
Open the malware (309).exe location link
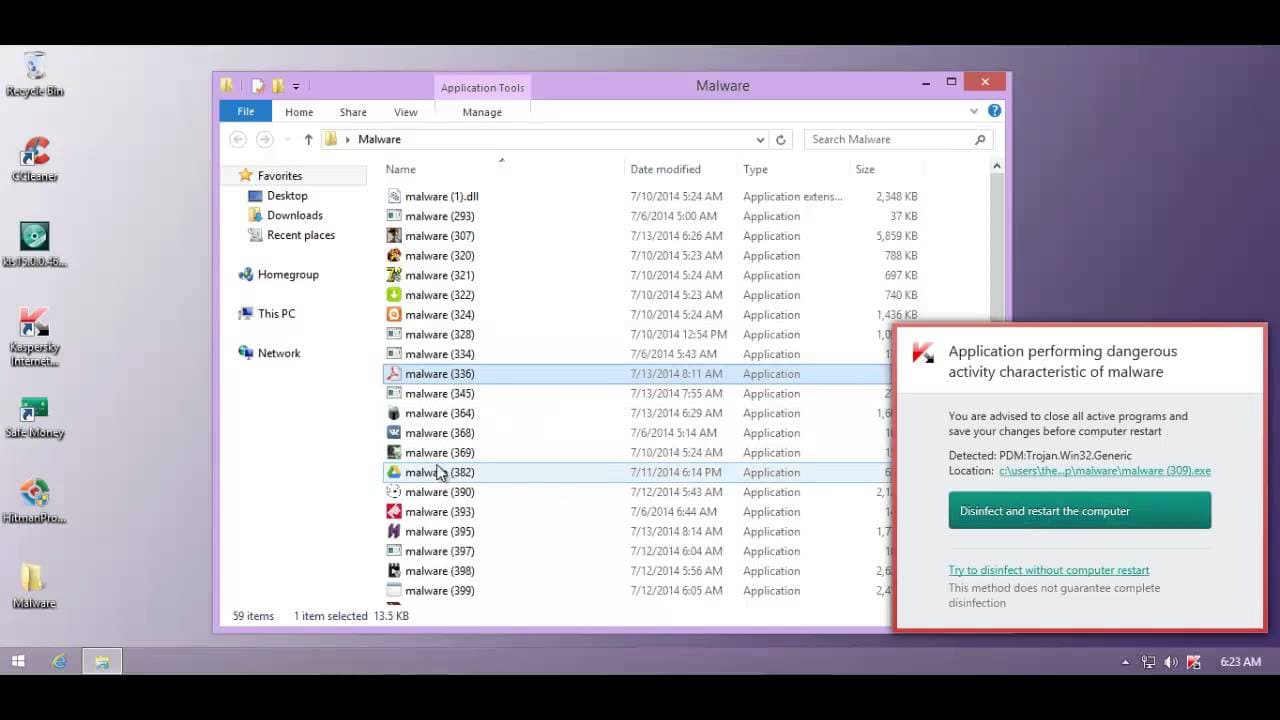[x=1105, y=471]
